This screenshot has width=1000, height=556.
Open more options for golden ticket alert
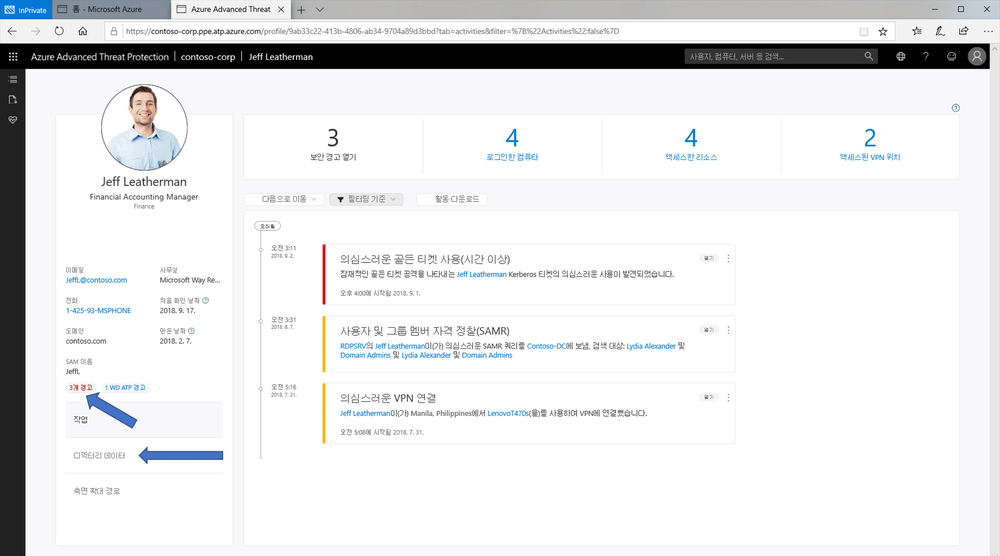click(x=728, y=258)
